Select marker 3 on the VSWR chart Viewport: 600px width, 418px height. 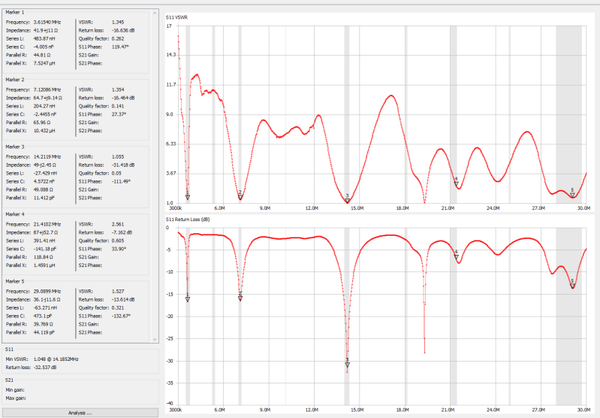(x=347, y=200)
